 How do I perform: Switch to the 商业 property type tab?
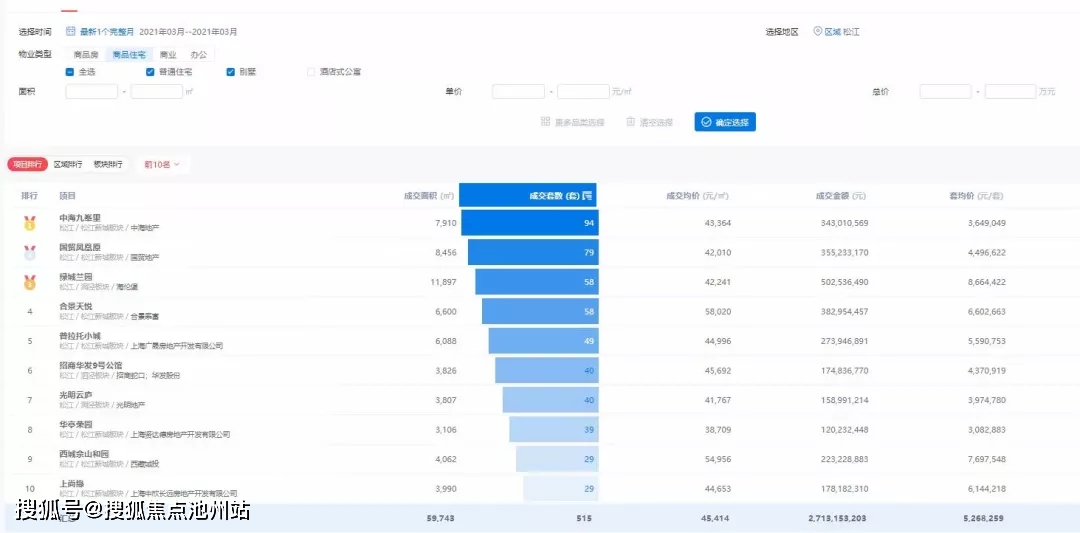pos(168,55)
